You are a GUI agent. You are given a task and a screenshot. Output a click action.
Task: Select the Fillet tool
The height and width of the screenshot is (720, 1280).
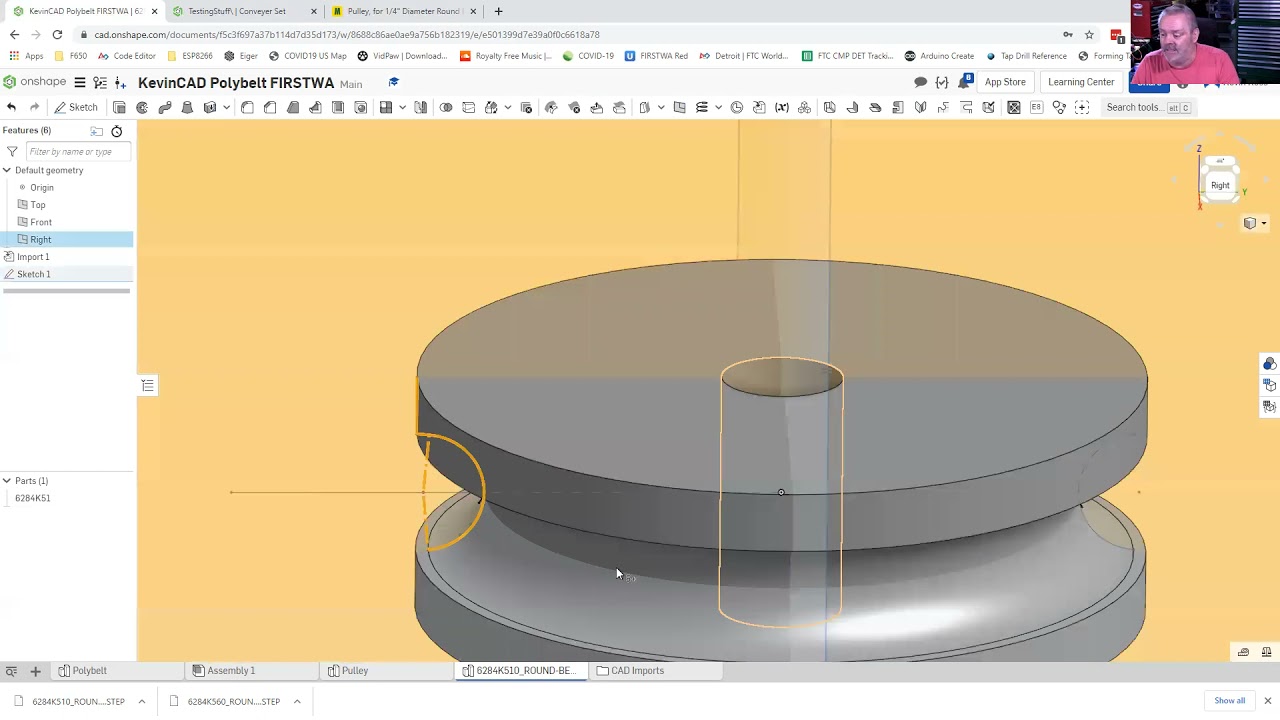point(247,107)
